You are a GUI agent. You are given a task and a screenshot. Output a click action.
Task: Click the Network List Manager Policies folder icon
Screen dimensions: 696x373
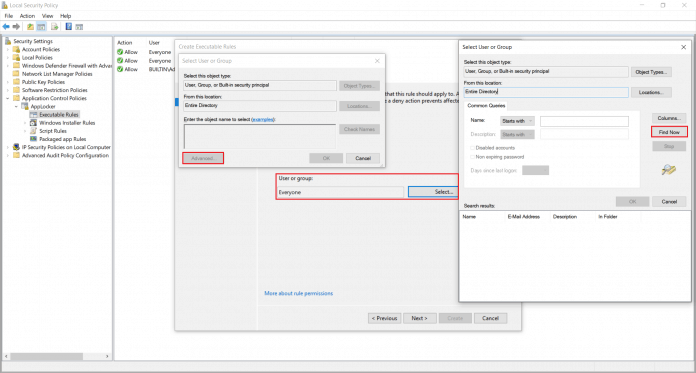16,74
